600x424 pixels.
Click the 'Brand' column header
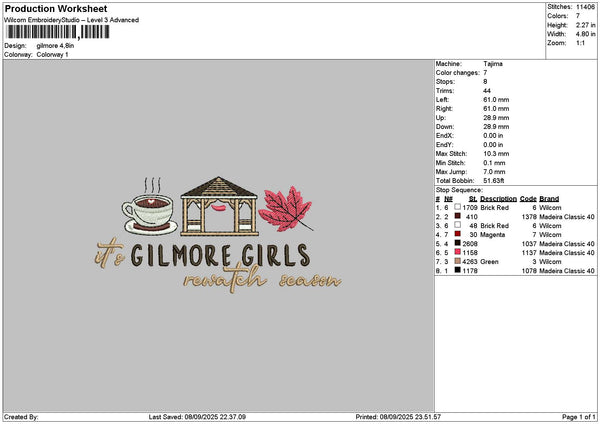pos(549,199)
